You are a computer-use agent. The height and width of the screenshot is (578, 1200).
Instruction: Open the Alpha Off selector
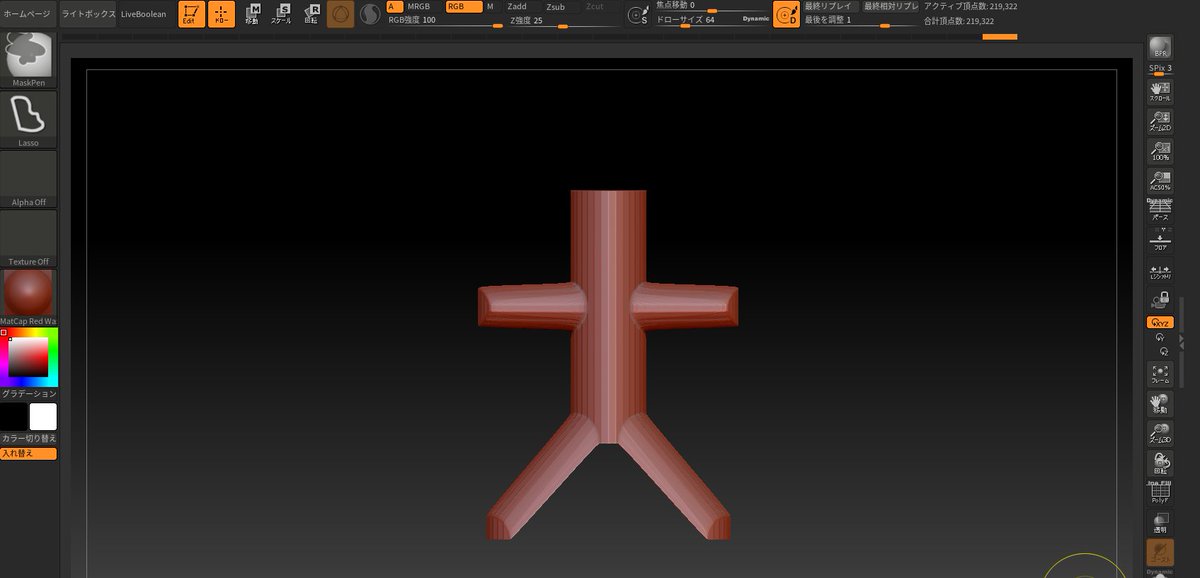point(29,179)
